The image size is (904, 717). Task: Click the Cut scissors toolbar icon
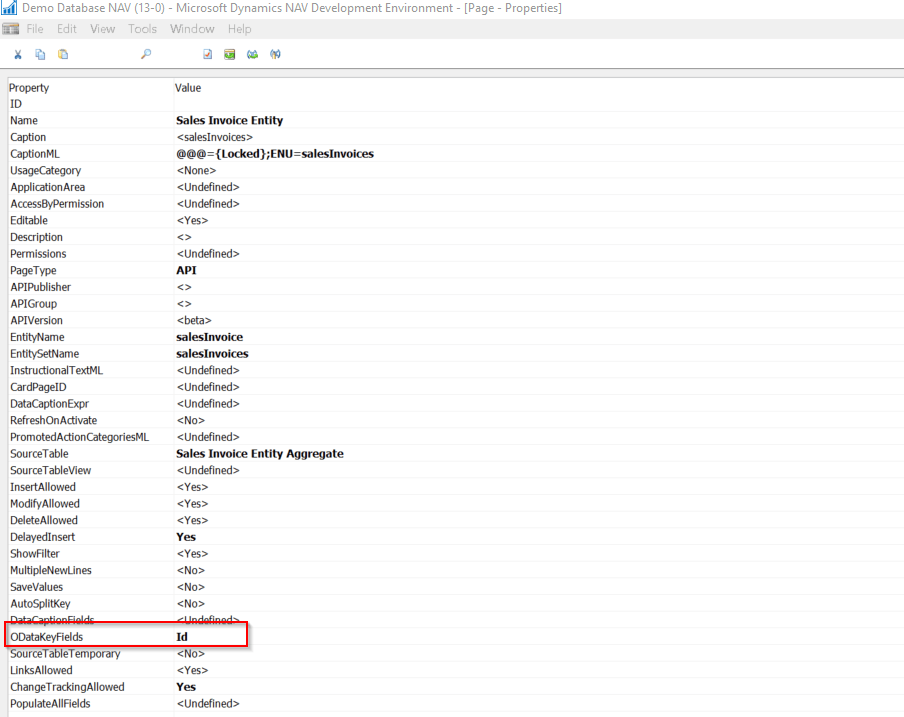[x=17, y=54]
